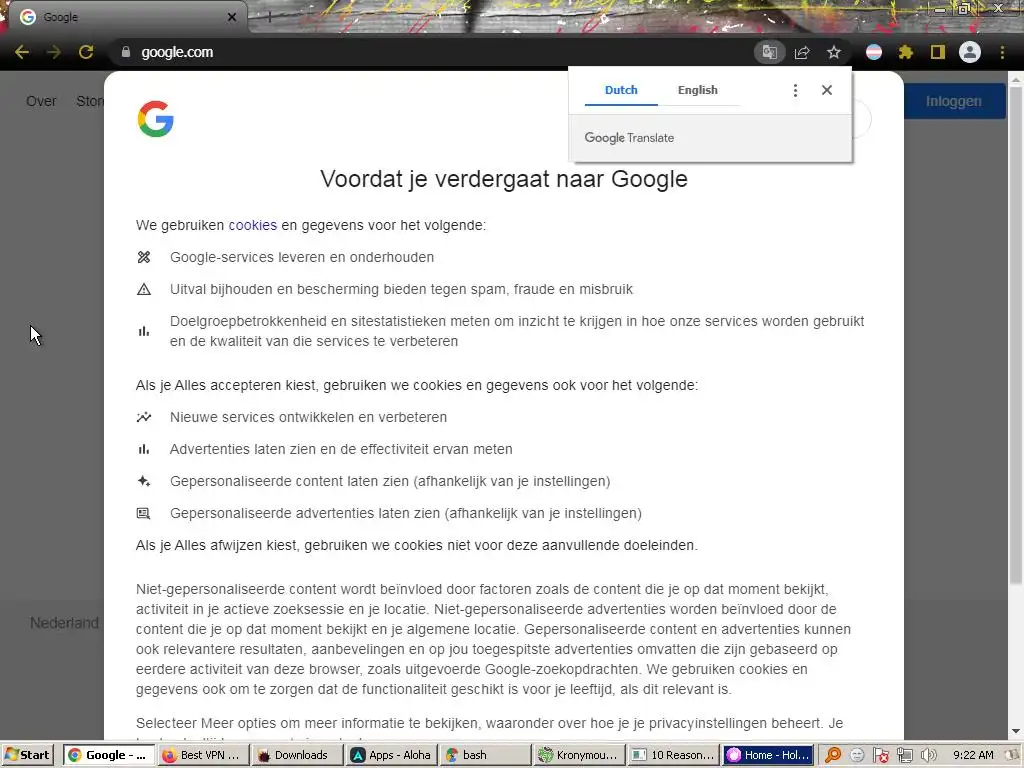Click the Google Translate label in popup

click(629, 138)
